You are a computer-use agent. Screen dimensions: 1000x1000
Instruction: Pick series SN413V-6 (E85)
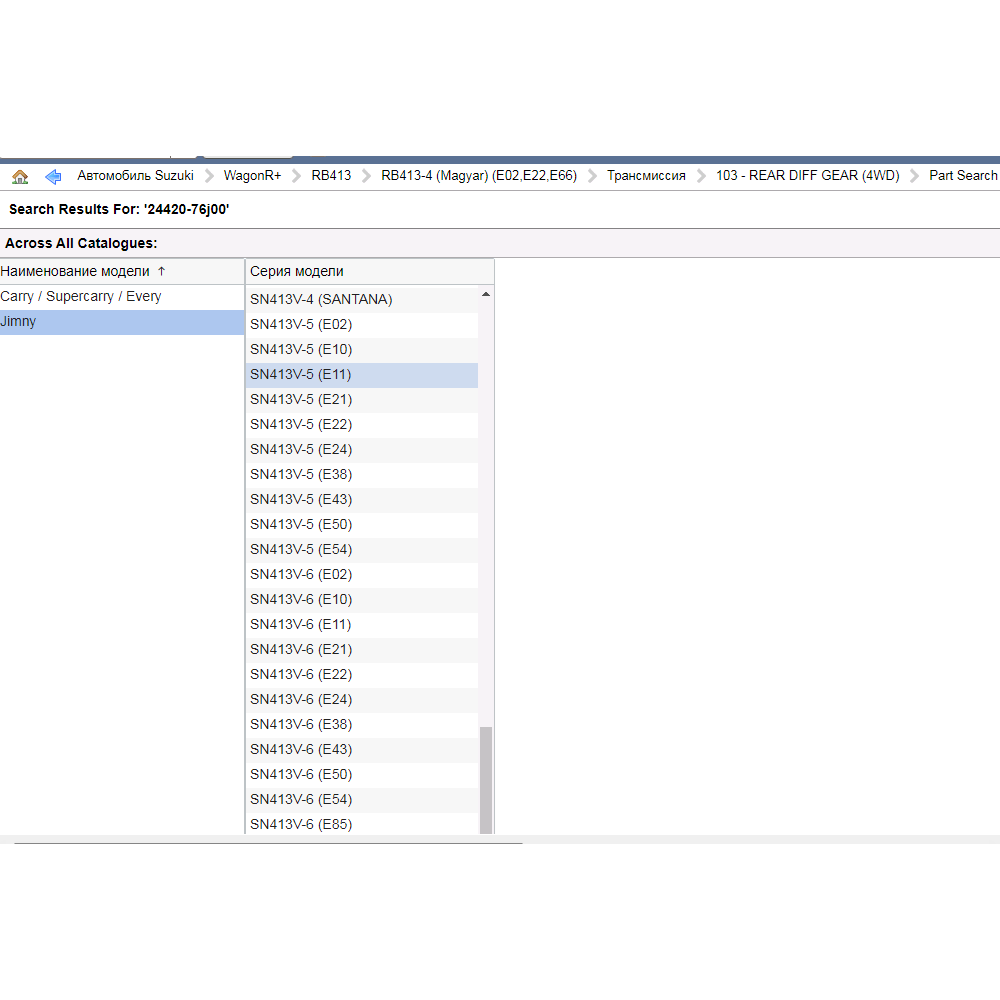coord(301,824)
